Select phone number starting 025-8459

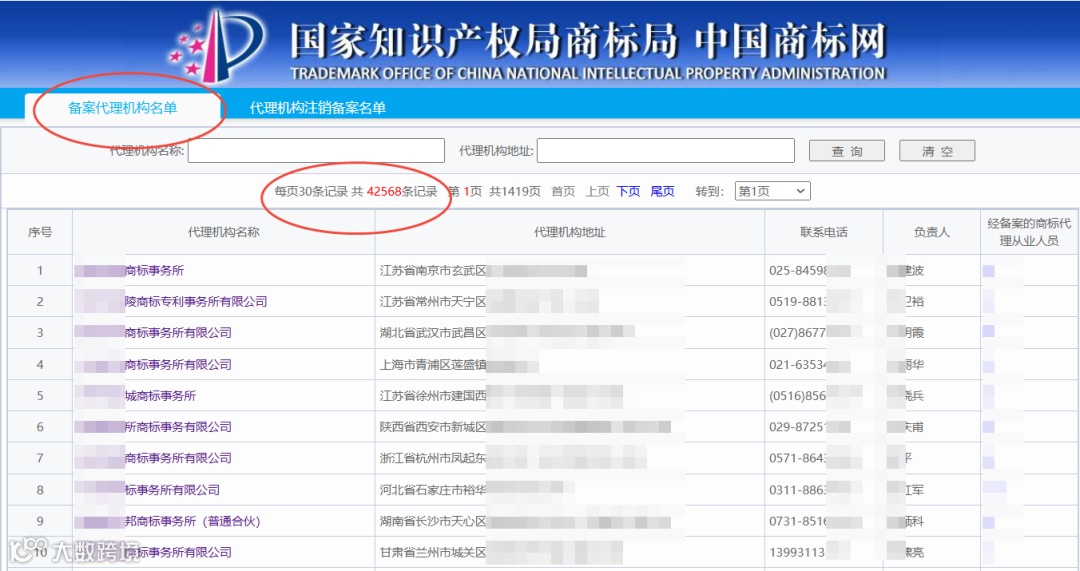798,271
